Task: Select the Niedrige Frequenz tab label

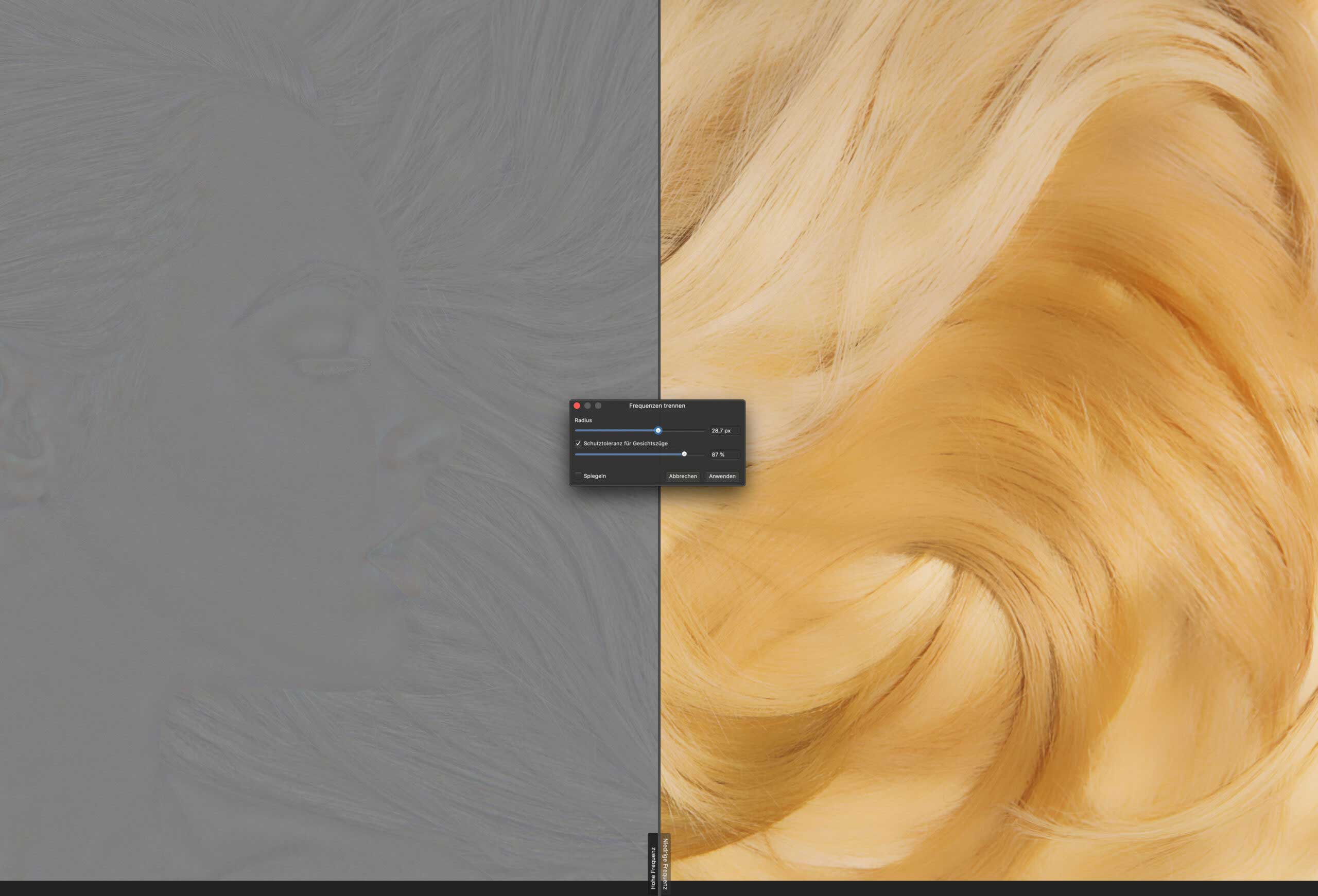Action: coord(665,864)
